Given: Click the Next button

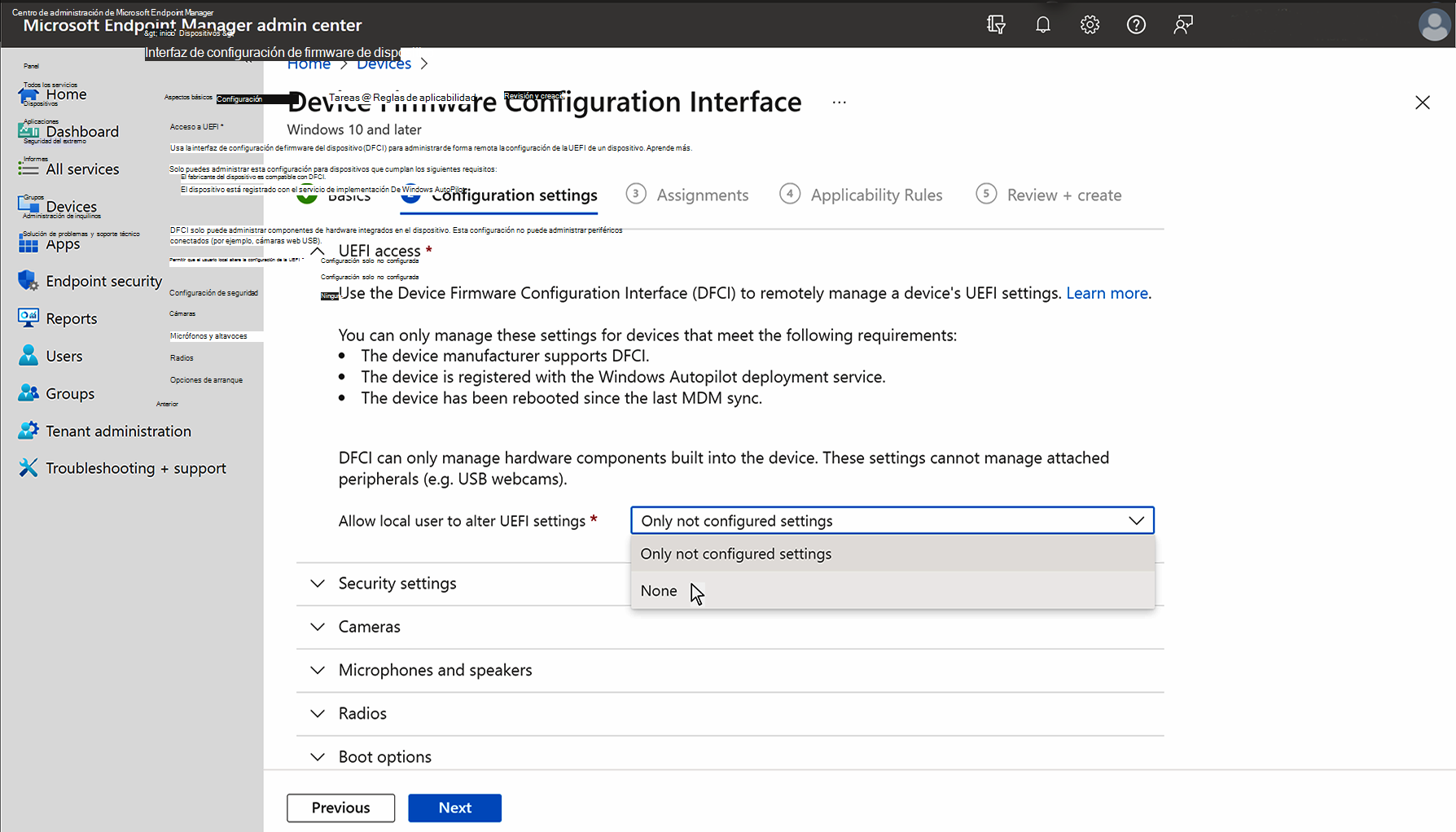Looking at the screenshot, I should click(x=454, y=808).
